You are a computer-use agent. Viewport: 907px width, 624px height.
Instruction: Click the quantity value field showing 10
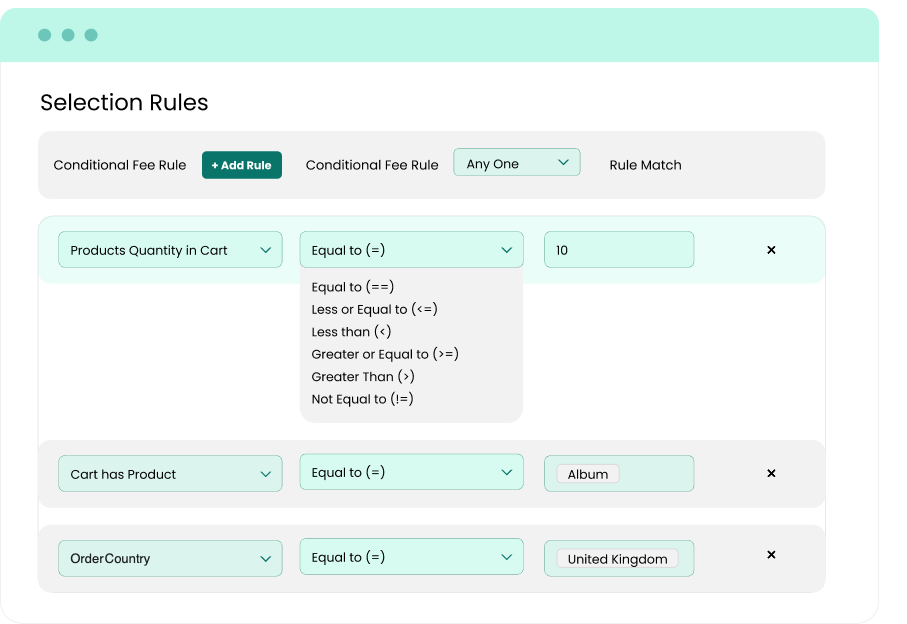pyautogui.click(x=618, y=250)
